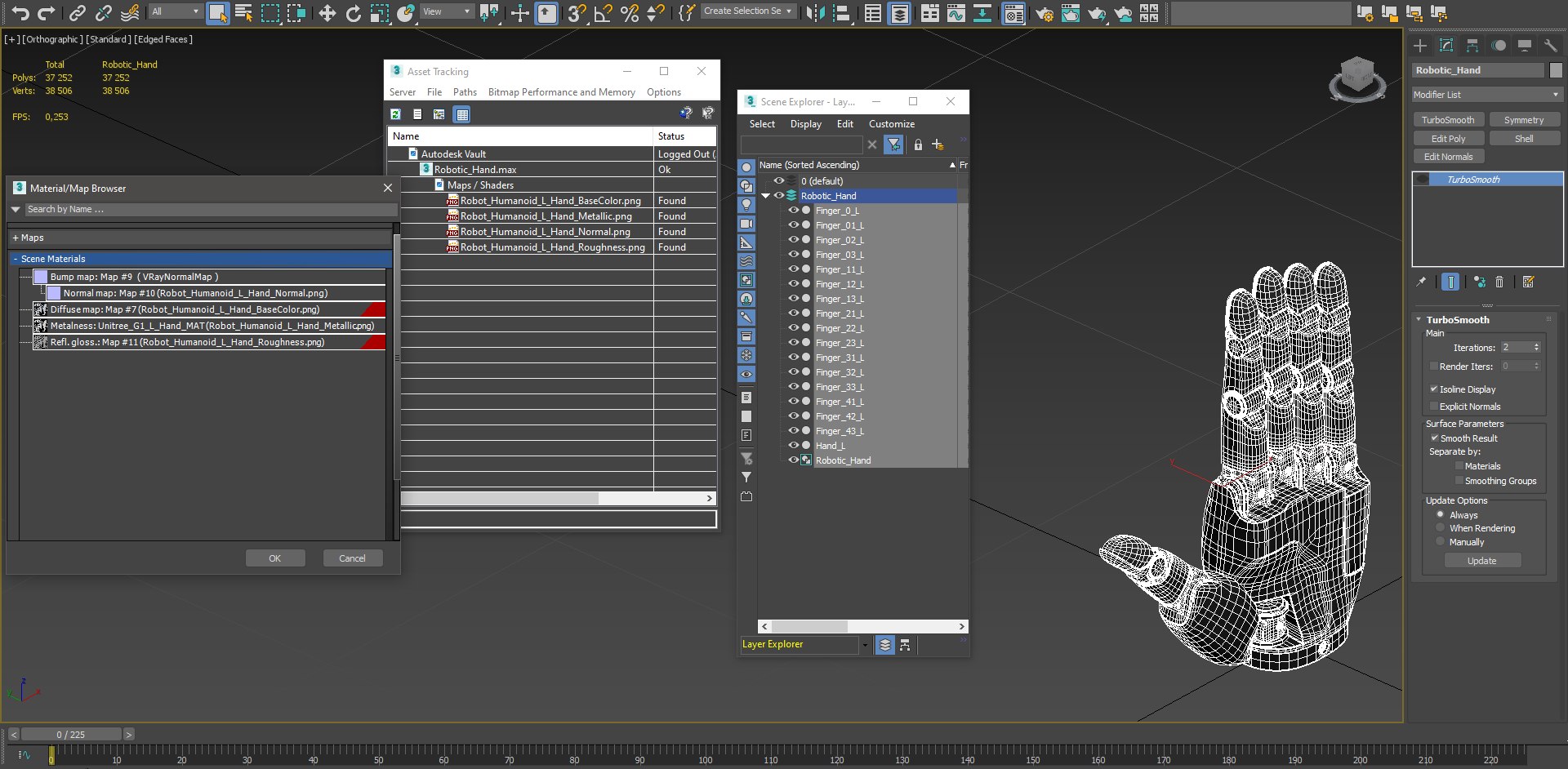This screenshot has width=1568, height=769.
Task: Click the pin stack icon under modifier stack
Action: point(1422,282)
